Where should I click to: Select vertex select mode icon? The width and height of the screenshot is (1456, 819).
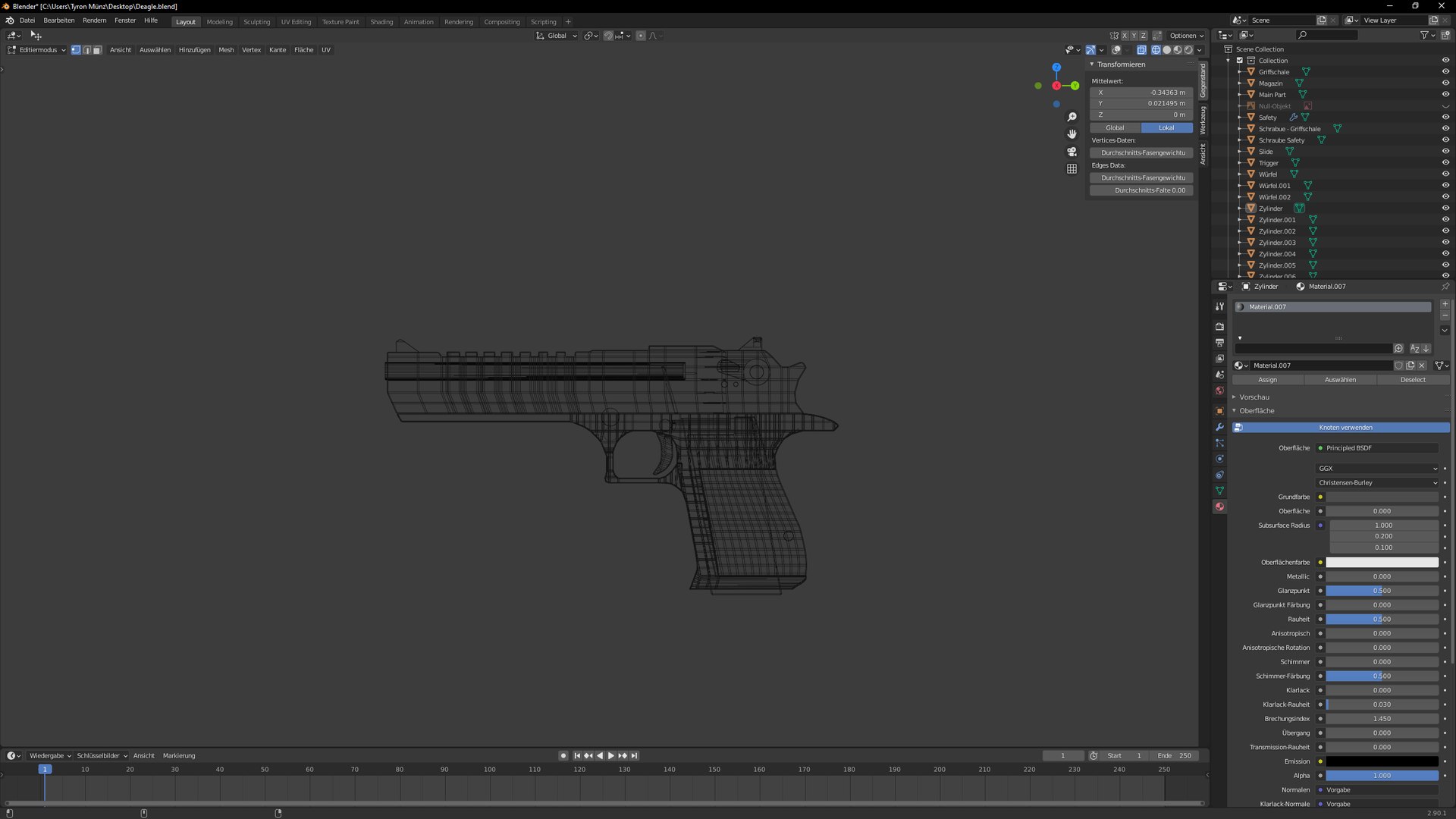(x=76, y=50)
